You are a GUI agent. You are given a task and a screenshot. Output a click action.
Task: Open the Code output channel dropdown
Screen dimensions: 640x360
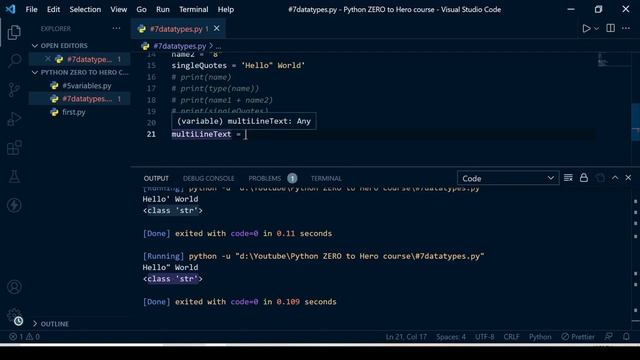point(508,178)
